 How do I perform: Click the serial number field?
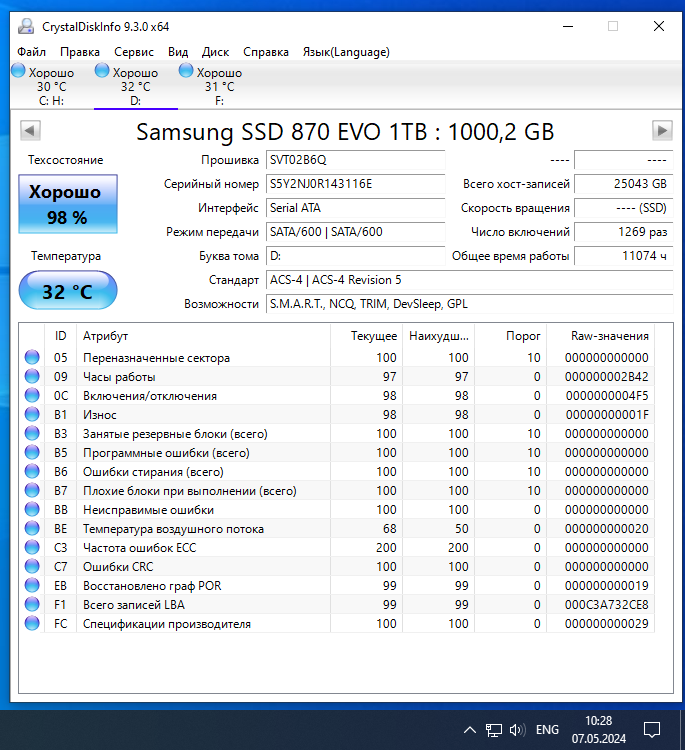click(x=355, y=184)
